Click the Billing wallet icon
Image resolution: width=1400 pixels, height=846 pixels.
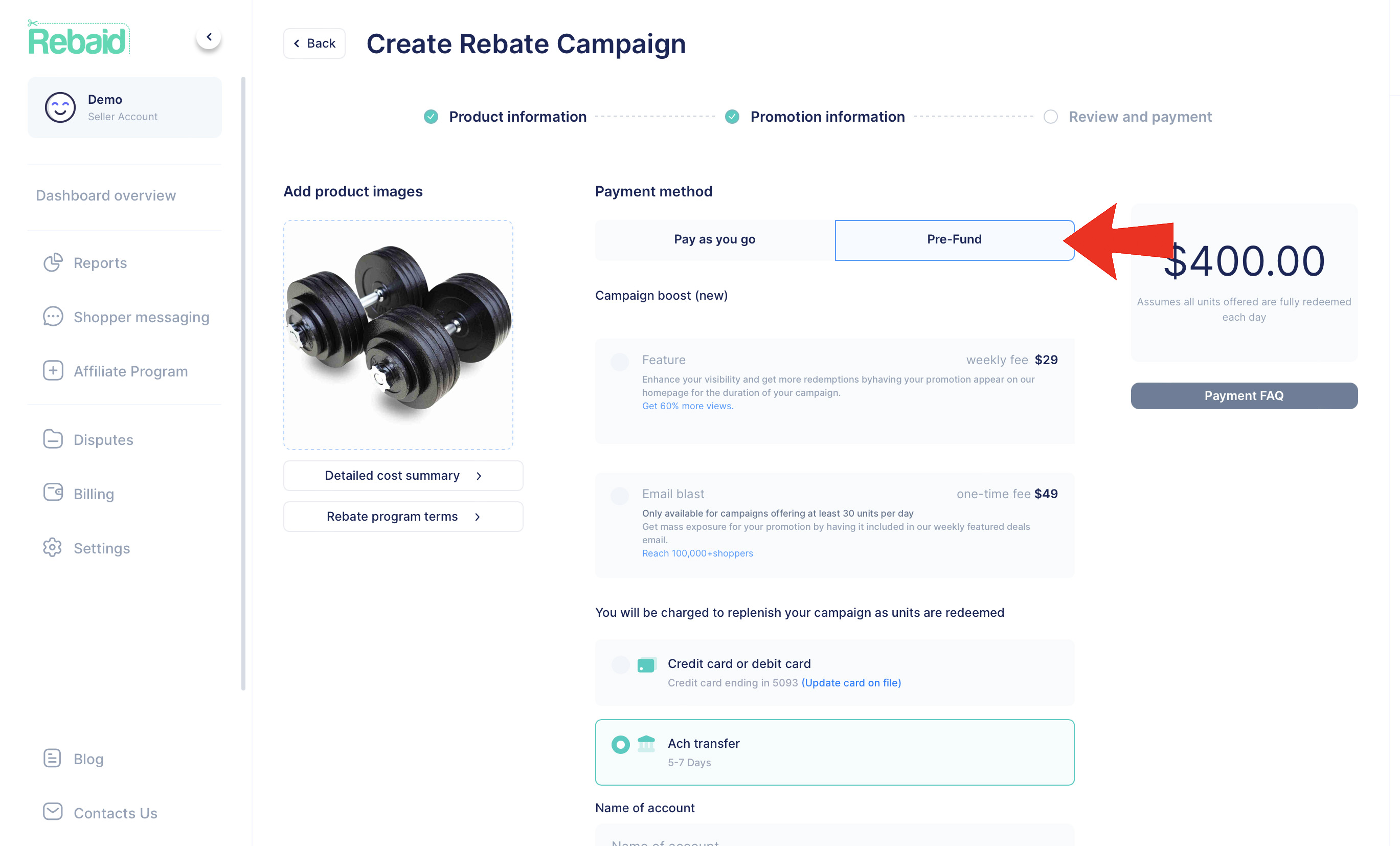click(53, 493)
